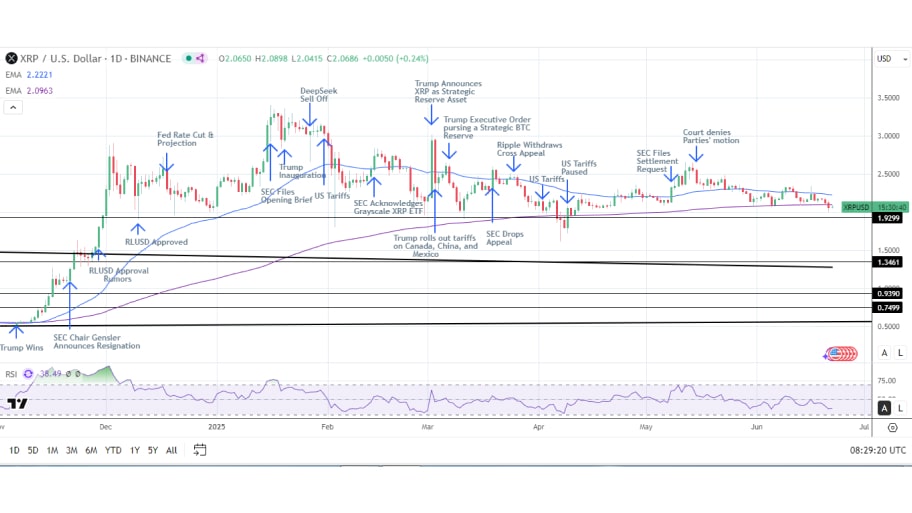Select the 1.3461 horizontal line price label
The image size is (912, 513).
[888, 262]
